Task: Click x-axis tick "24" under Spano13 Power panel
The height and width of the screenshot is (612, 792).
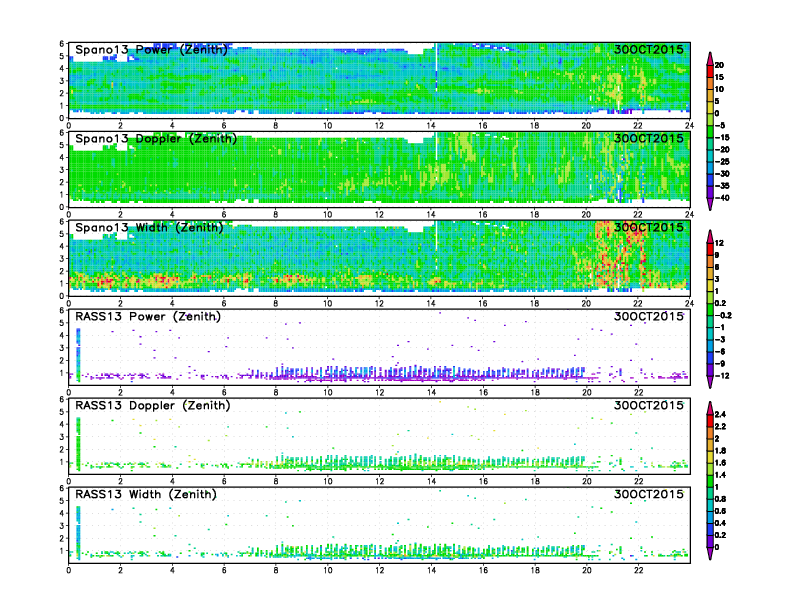Action: [689, 125]
